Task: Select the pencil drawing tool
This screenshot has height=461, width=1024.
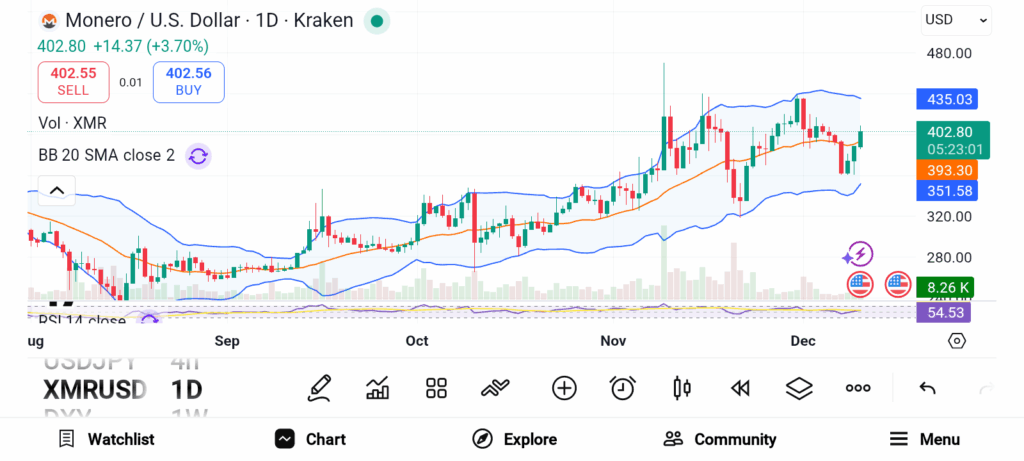Action: (x=319, y=388)
